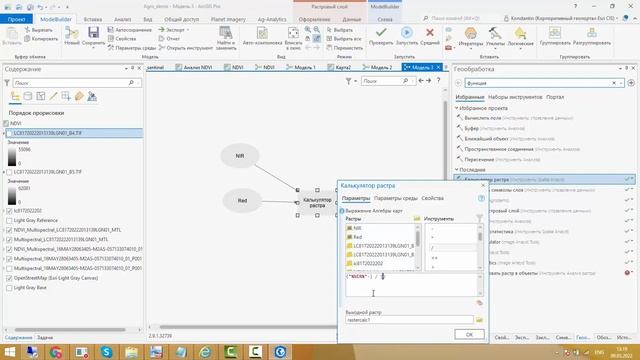This screenshot has height=360, width=640.
Task: Open Буфер tool in favorites
Action: tap(471, 128)
